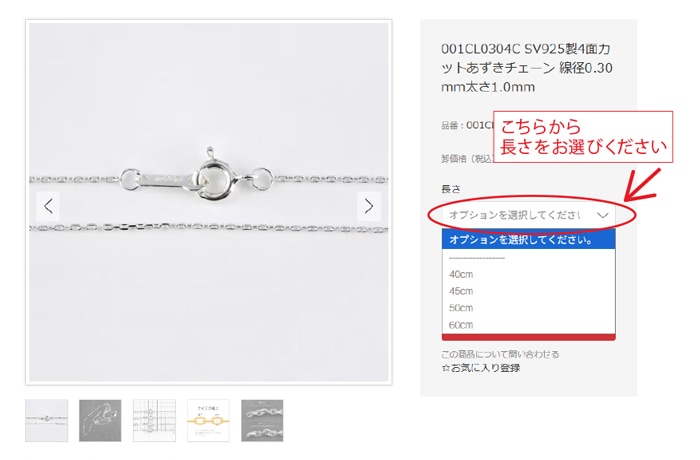Screen dimensions: 700x460
Task: Expand the length dropdown chevron
Action: click(x=603, y=215)
